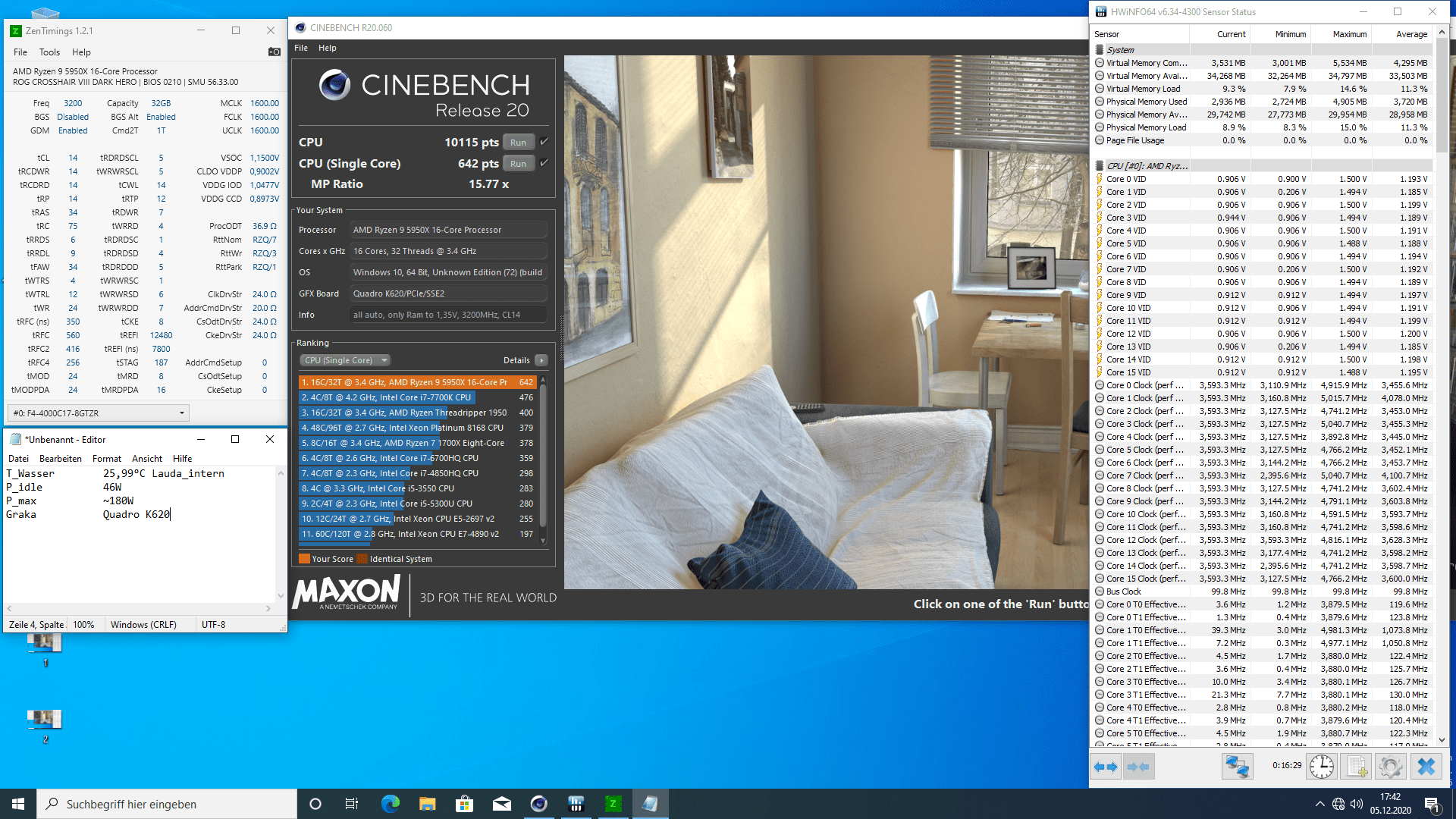The height and width of the screenshot is (819, 1456).
Task: Open Notepad Ansicht menu
Action: click(x=147, y=459)
